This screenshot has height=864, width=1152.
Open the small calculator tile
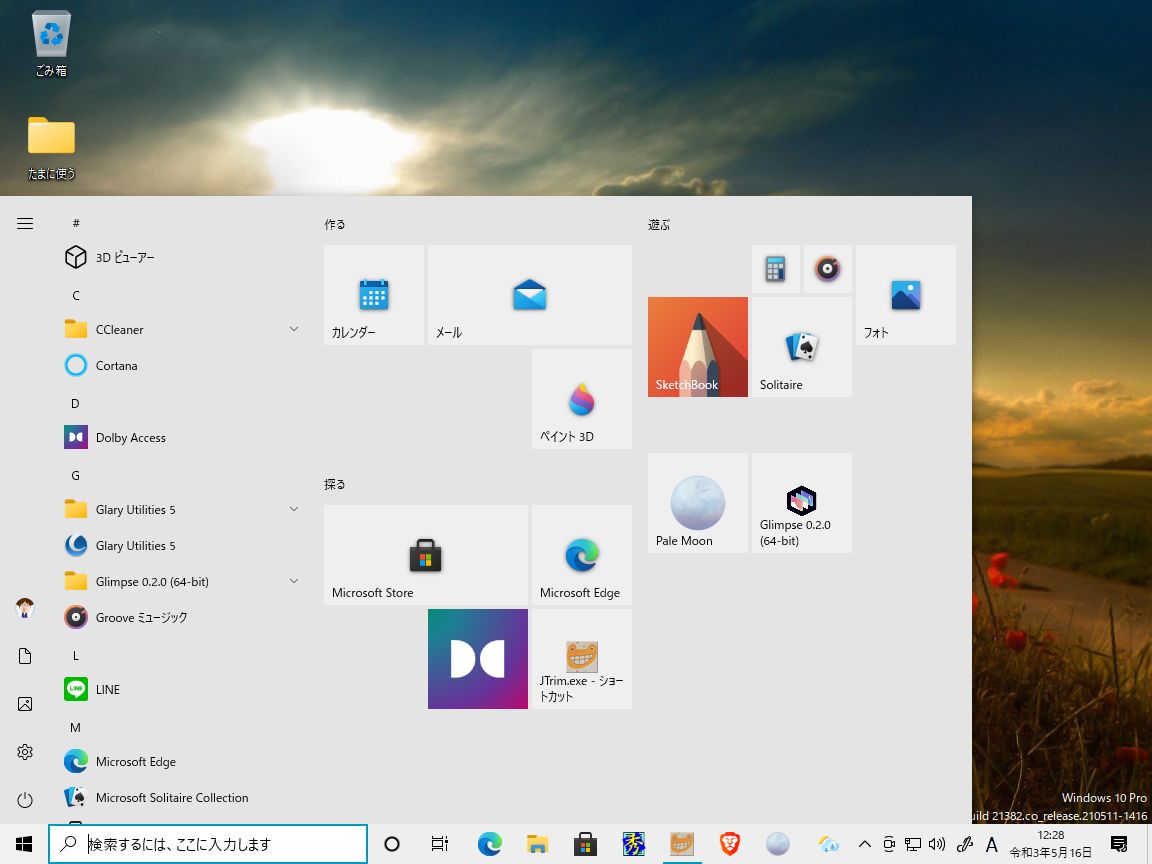coord(776,269)
